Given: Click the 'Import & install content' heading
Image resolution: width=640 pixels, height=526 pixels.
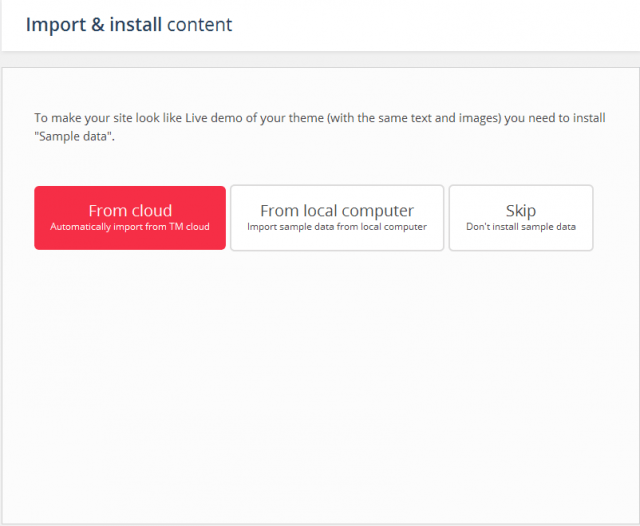Looking at the screenshot, I should [x=129, y=24].
